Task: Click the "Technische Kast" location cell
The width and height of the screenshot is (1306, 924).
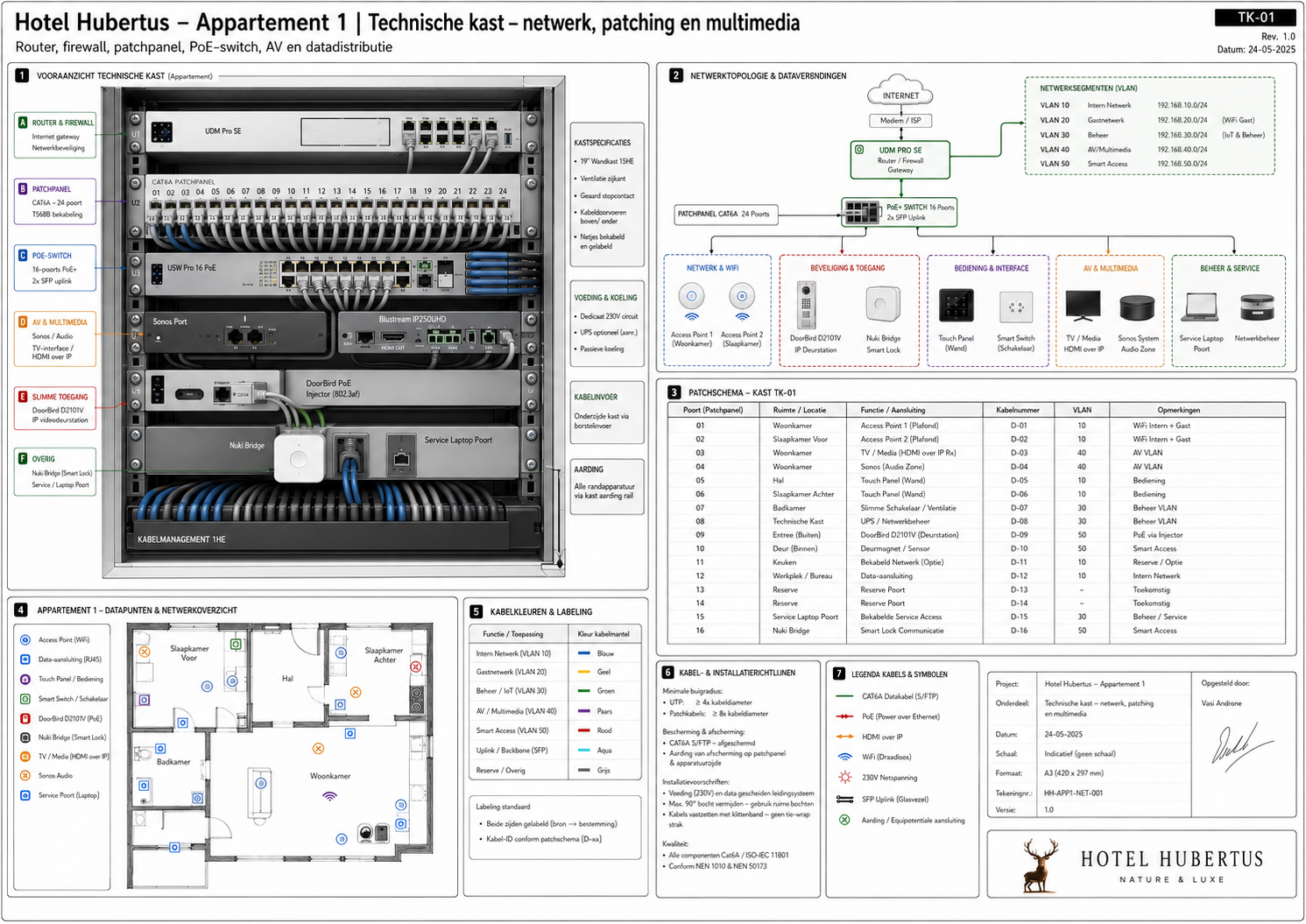Action: click(x=798, y=521)
